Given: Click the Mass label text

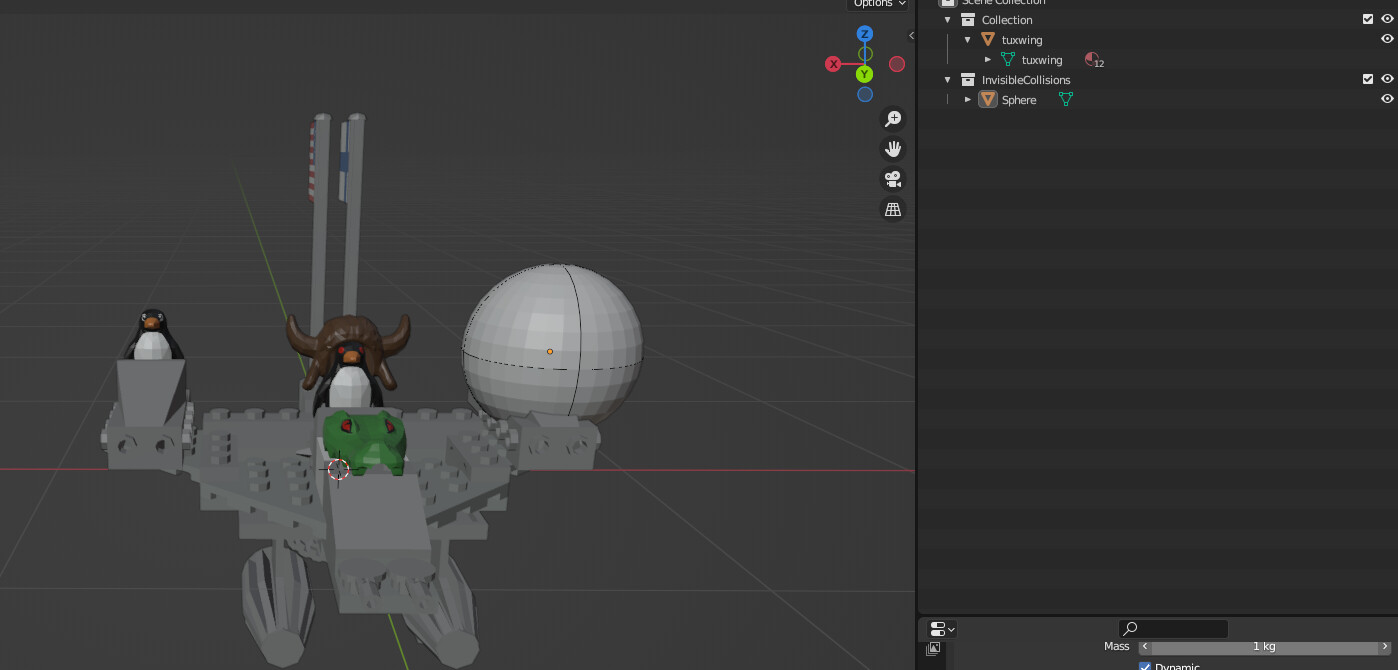Looking at the screenshot, I should coord(1116,647).
